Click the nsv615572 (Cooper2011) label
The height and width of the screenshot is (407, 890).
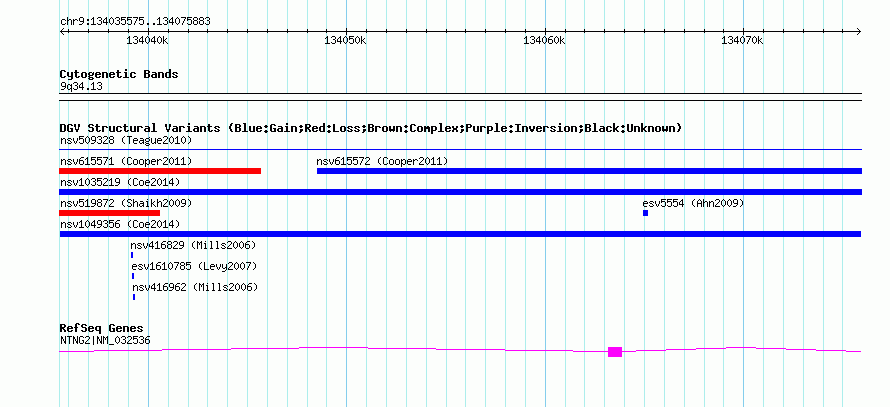[382, 161]
